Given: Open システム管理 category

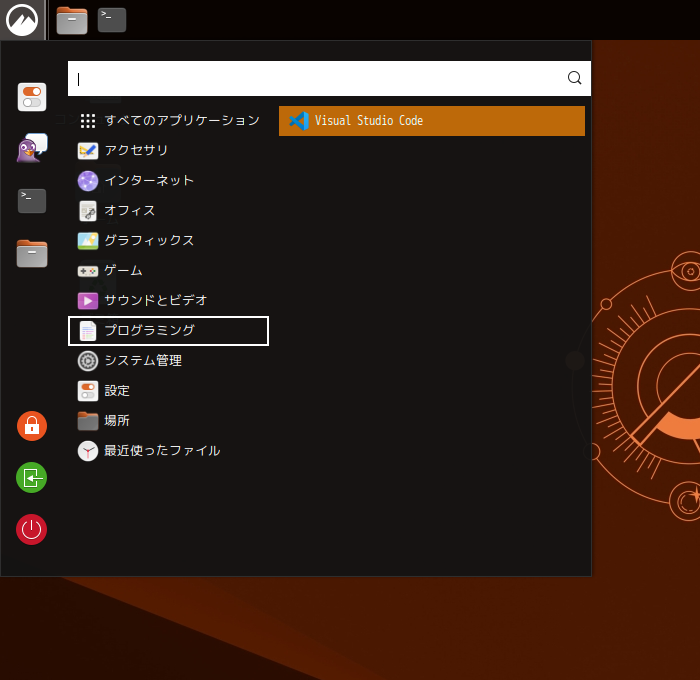Looking at the screenshot, I should click(168, 361).
